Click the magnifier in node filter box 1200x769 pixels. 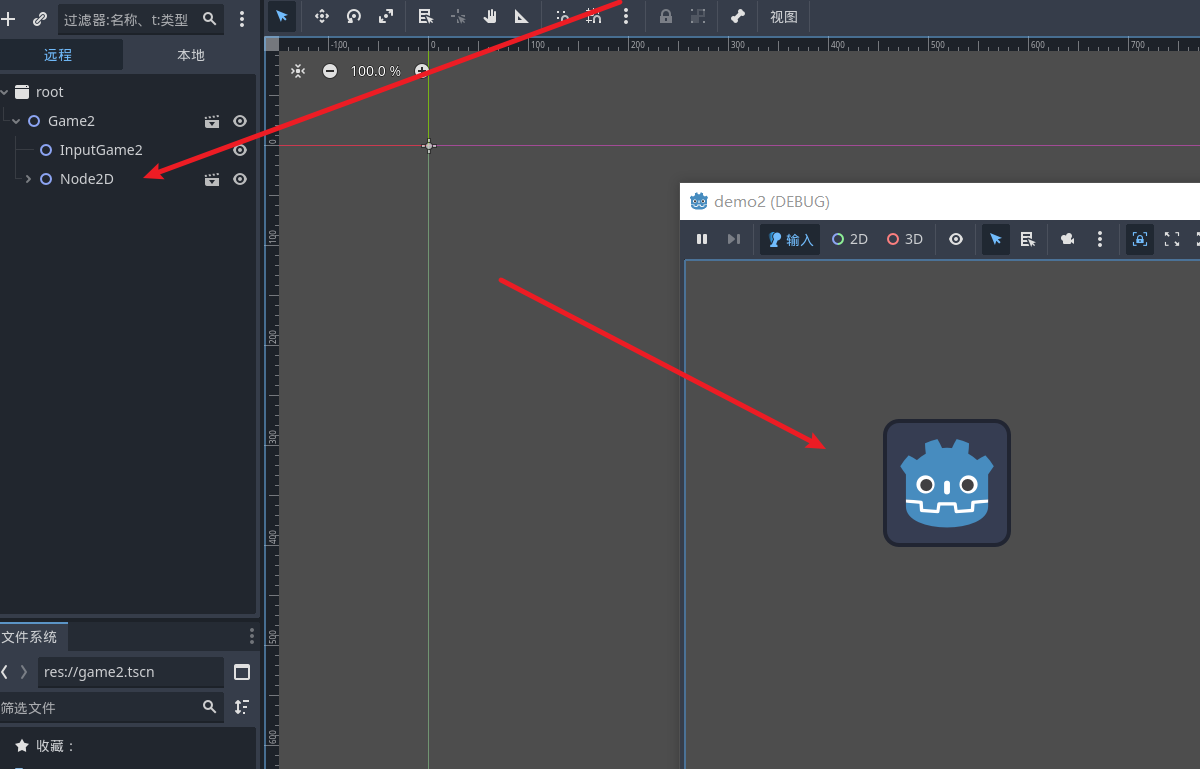209,18
